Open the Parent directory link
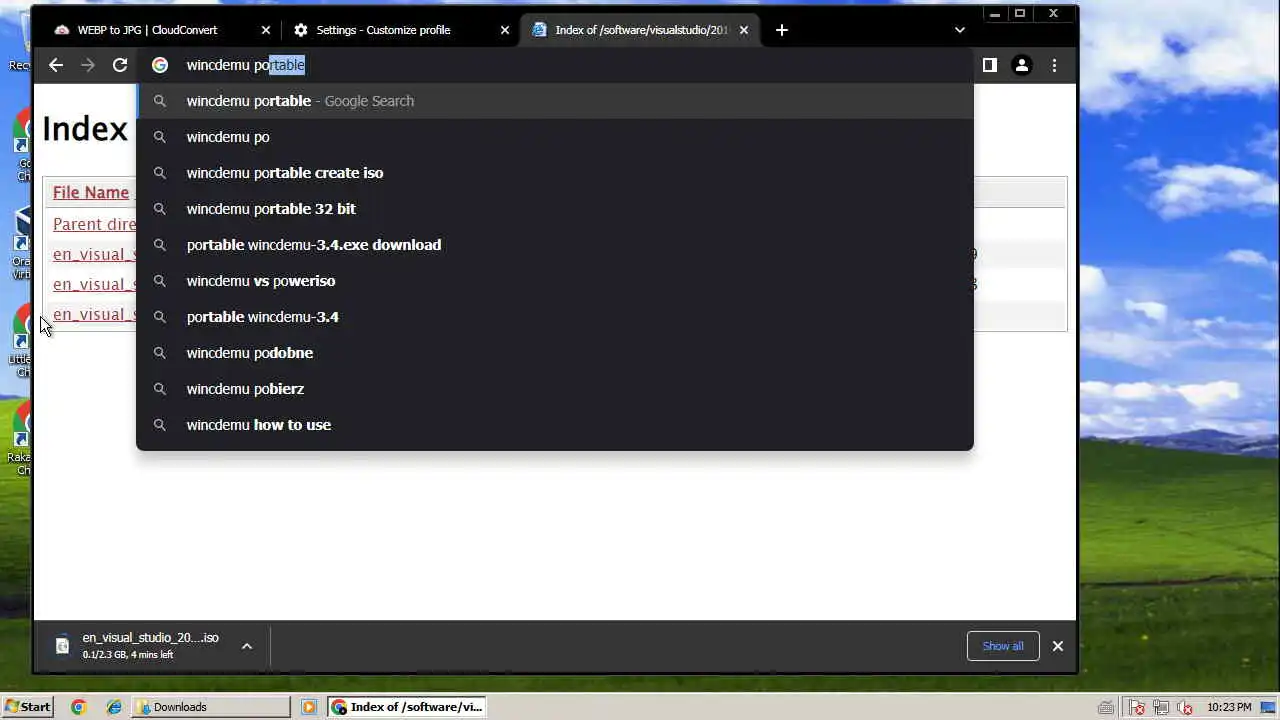The width and height of the screenshot is (1280, 720). pyautogui.click(x=94, y=224)
